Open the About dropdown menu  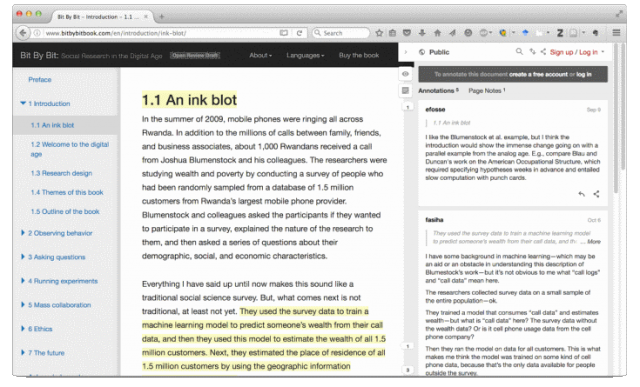pos(260,55)
